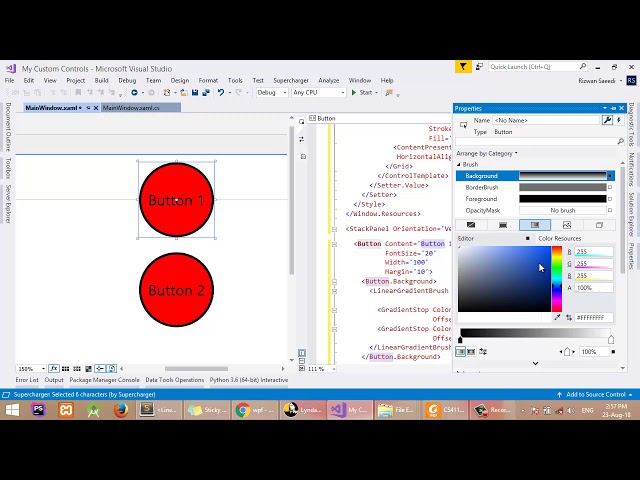
Task: Click the Background property marker square
Action: (x=610, y=176)
